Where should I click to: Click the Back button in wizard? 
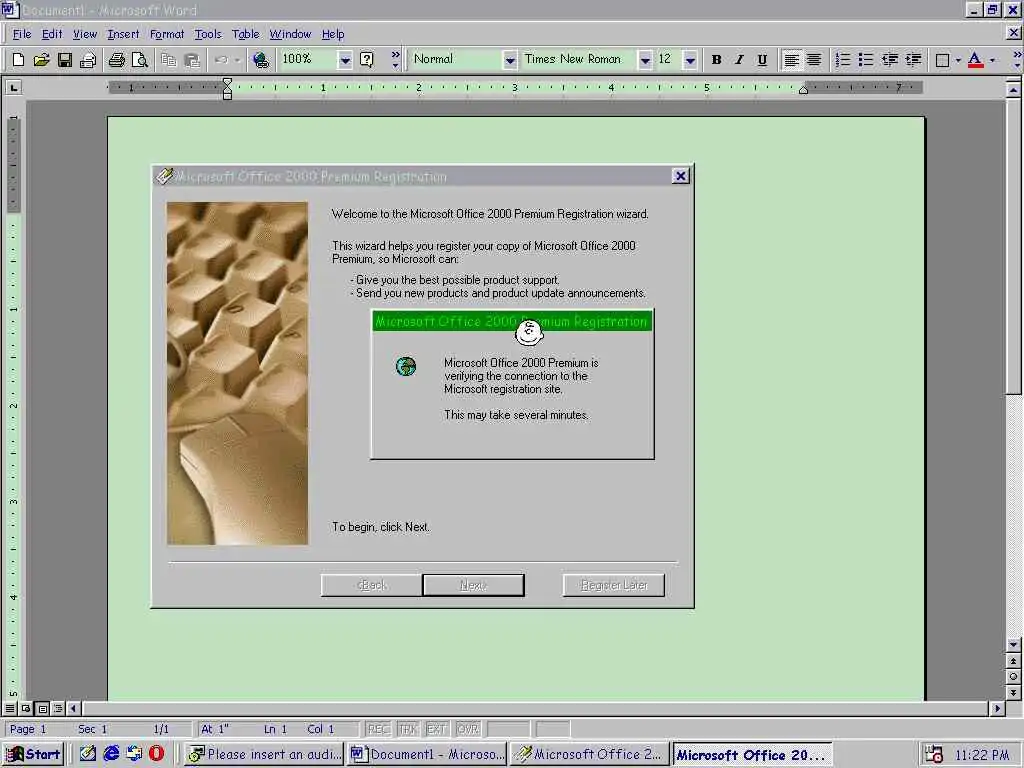pos(372,585)
